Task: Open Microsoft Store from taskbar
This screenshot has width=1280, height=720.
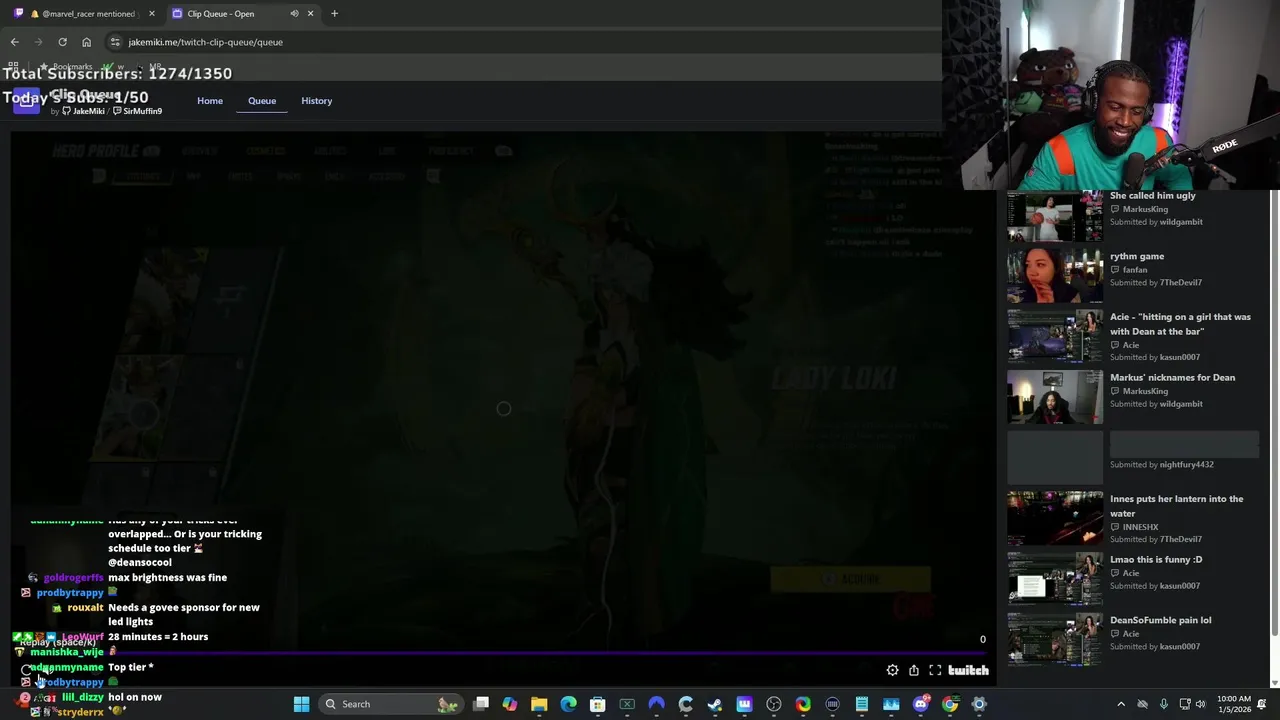Action: [598, 704]
